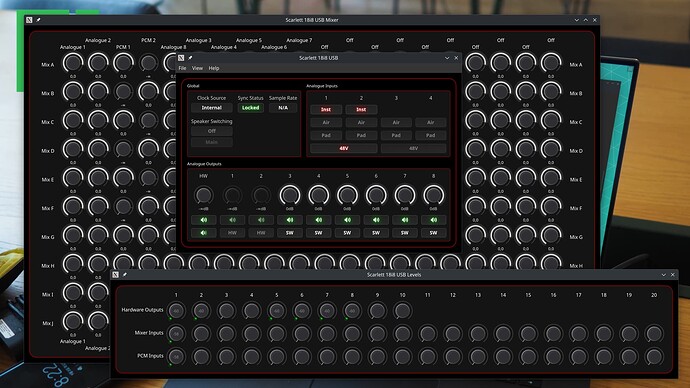Open the Clock Source Internal dropdown
This screenshot has width=690, height=388.
point(212,108)
